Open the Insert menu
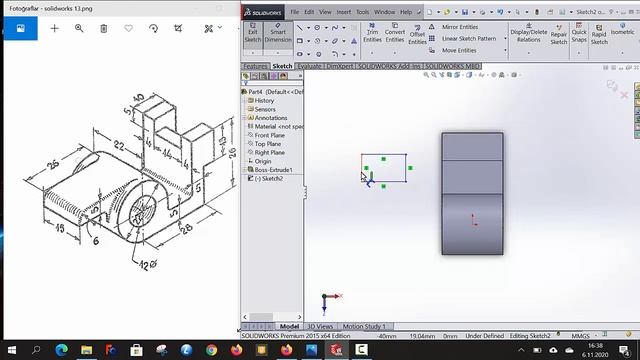Viewport: 640px width, 360px height. click(344, 12)
